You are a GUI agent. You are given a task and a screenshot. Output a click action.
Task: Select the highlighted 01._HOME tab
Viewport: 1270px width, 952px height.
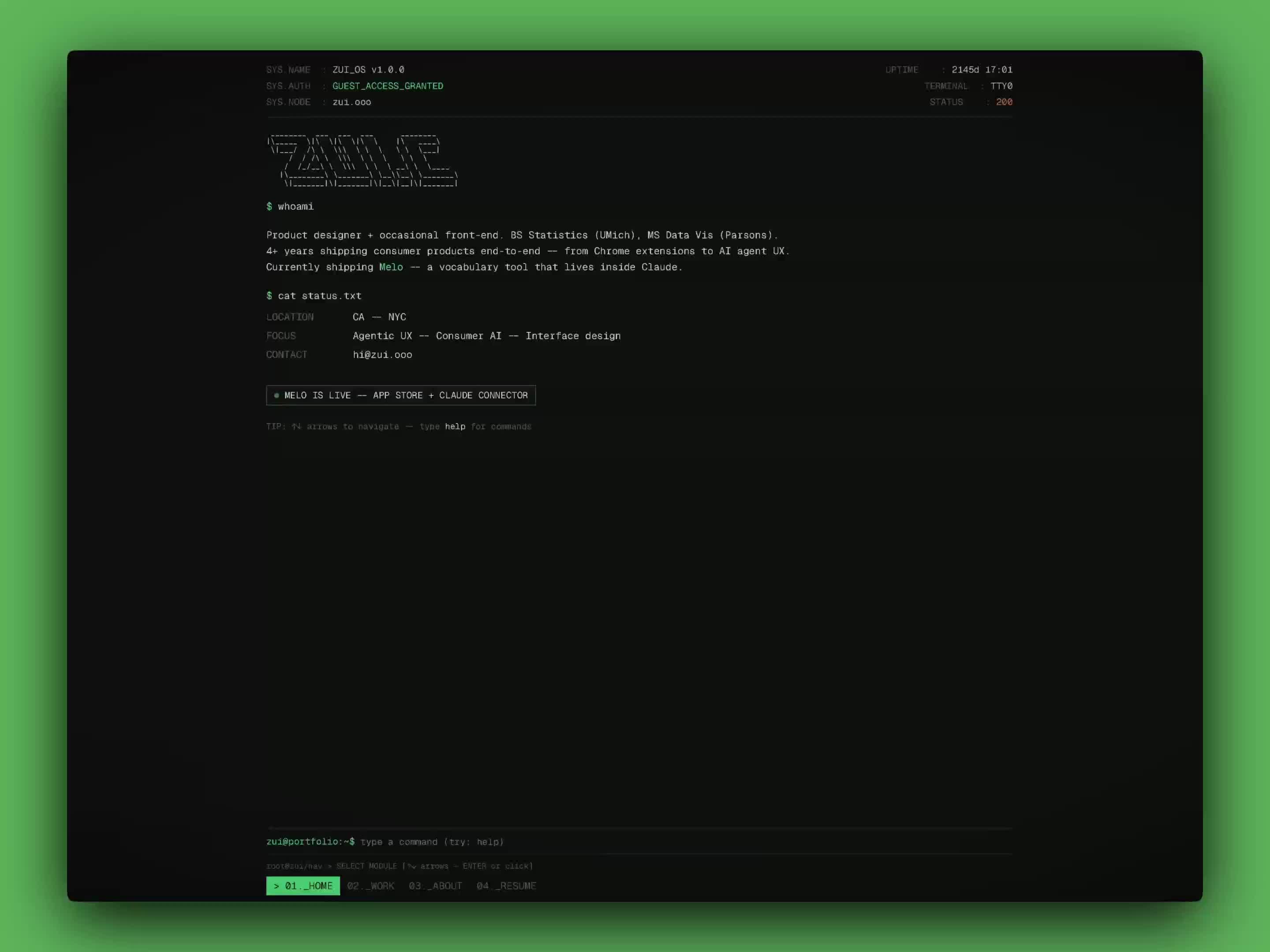[x=303, y=885]
